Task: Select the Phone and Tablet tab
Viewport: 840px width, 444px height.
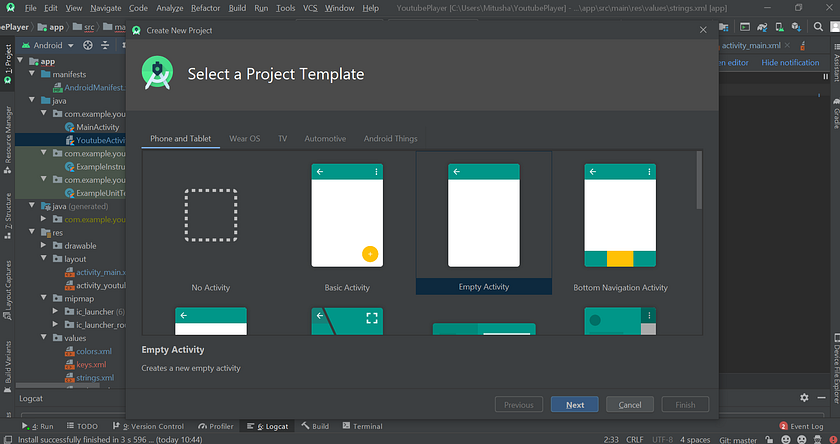Action: [x=181, y=138]
